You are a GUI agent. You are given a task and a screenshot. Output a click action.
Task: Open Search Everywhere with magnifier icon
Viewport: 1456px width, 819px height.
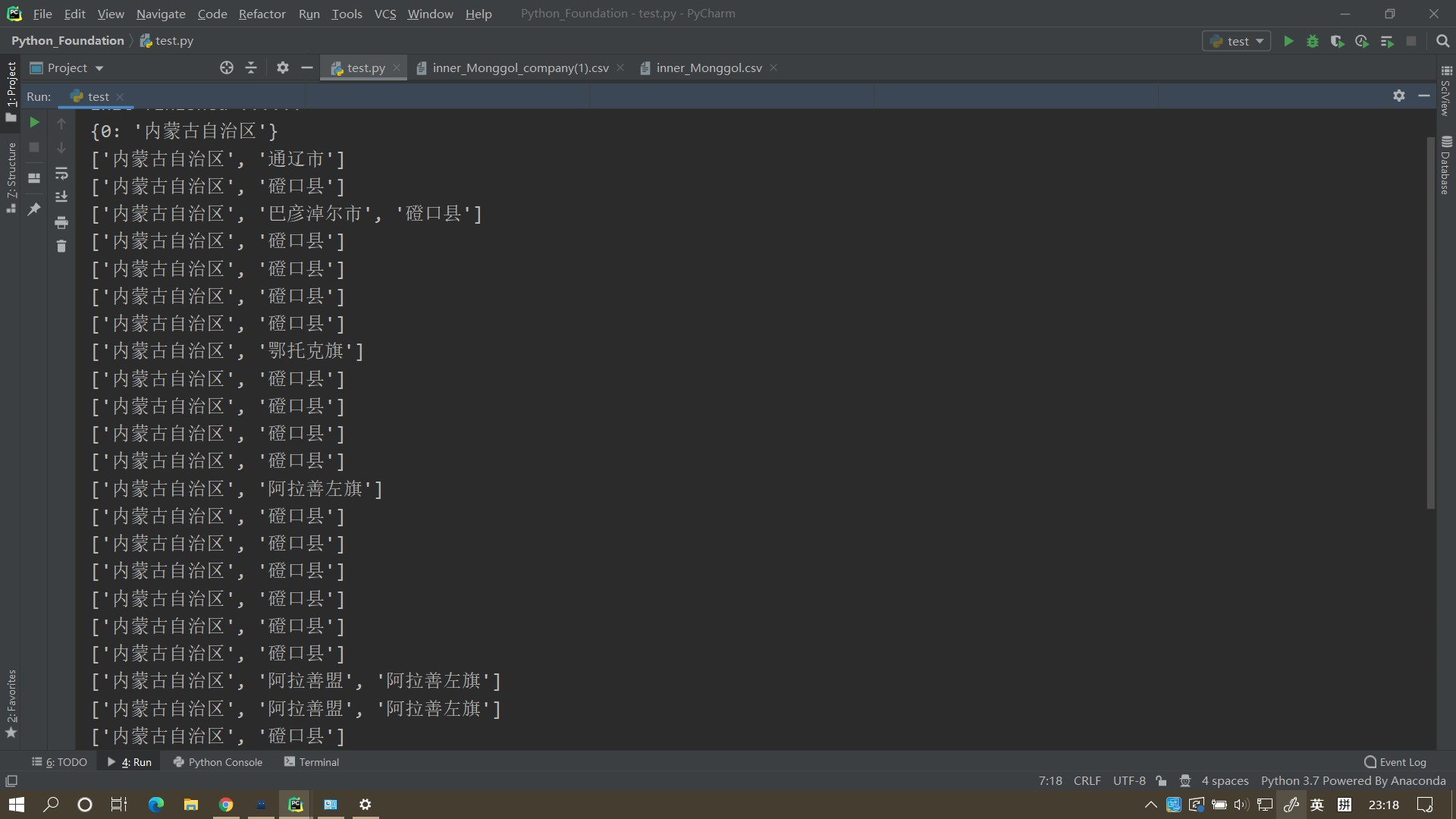point(1442,41)
